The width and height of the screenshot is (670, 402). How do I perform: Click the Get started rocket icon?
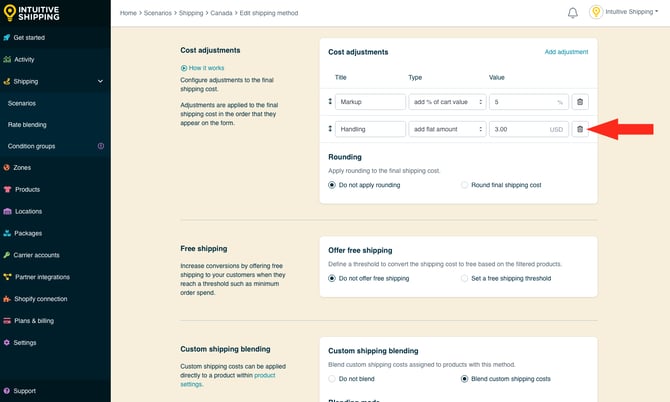tap(6, 38)
